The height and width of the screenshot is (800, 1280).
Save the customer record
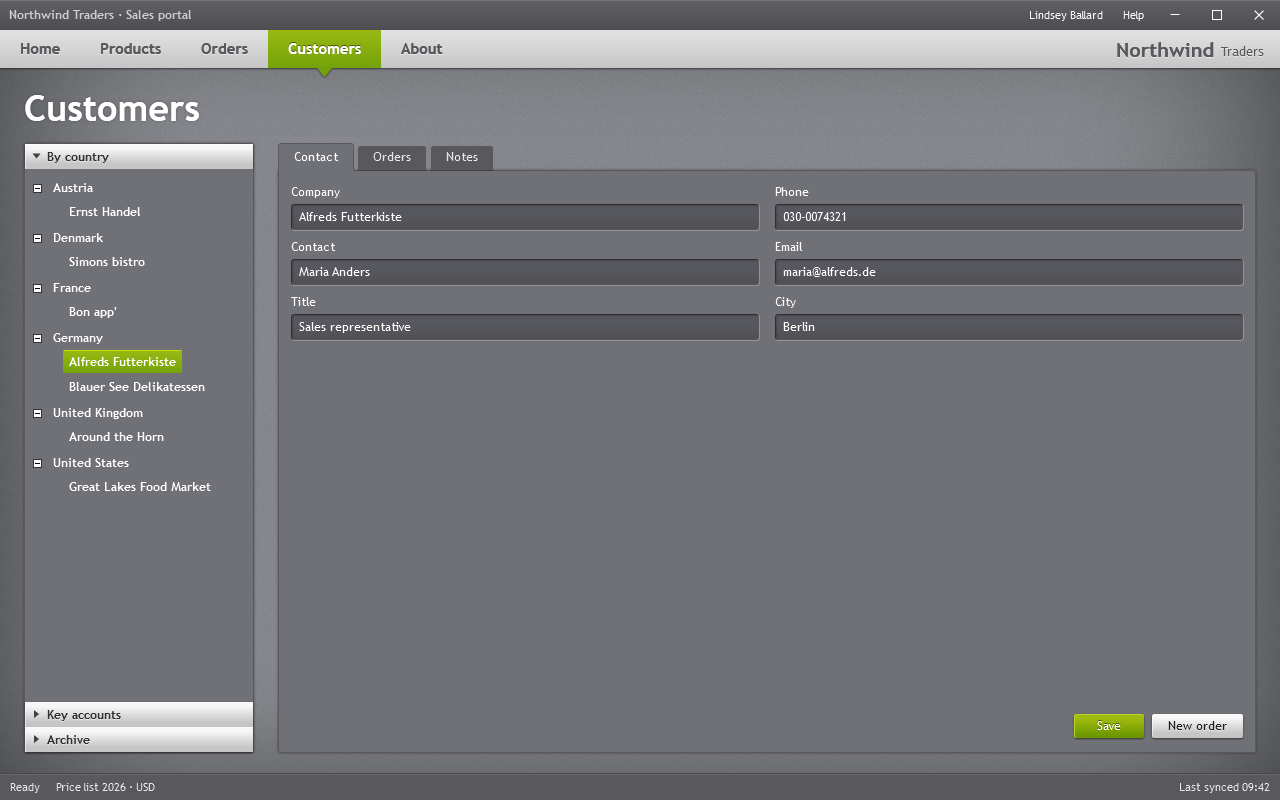tap(1108, 726)
